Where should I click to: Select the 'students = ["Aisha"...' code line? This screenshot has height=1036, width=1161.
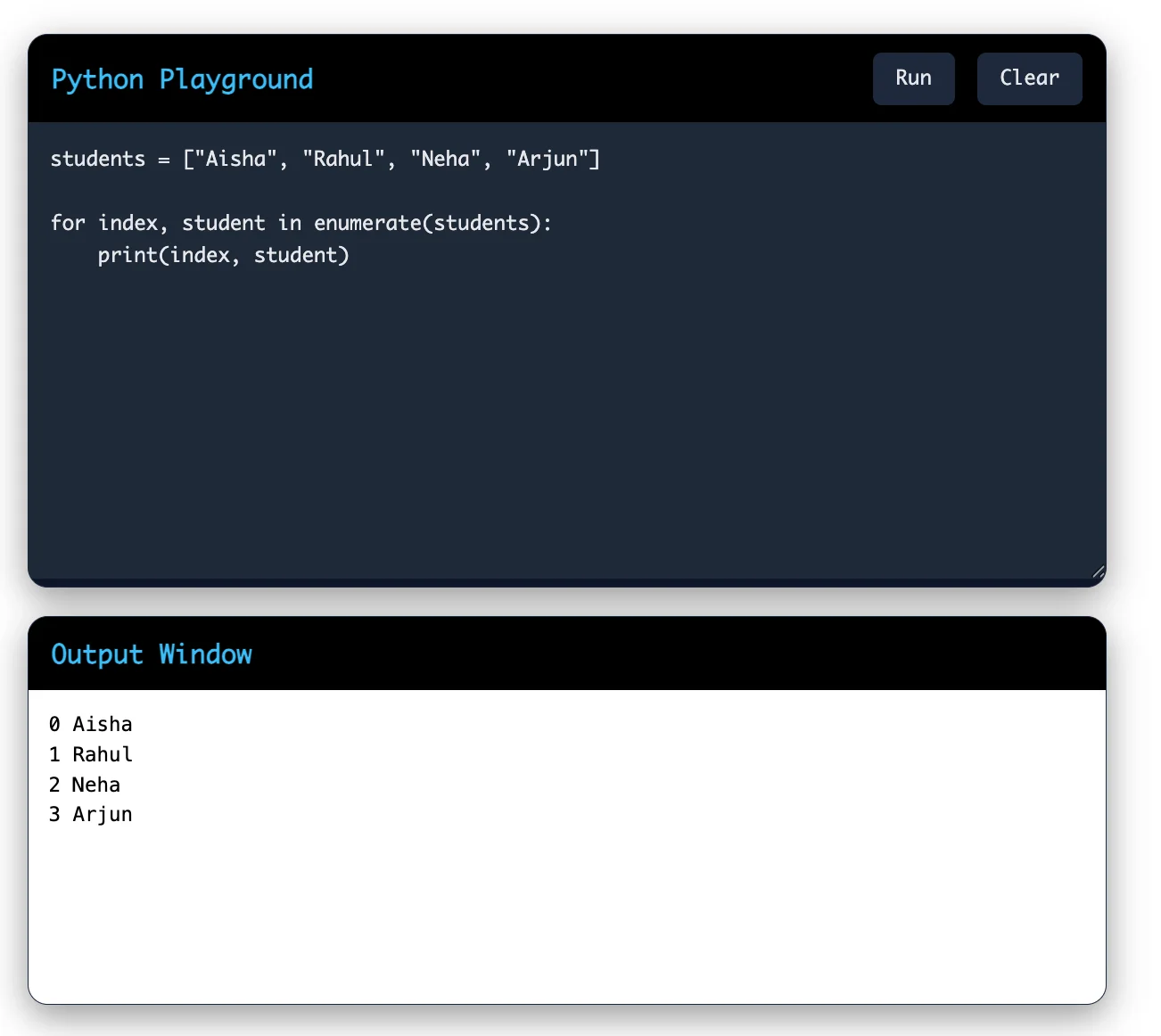[x=325, y=159]
